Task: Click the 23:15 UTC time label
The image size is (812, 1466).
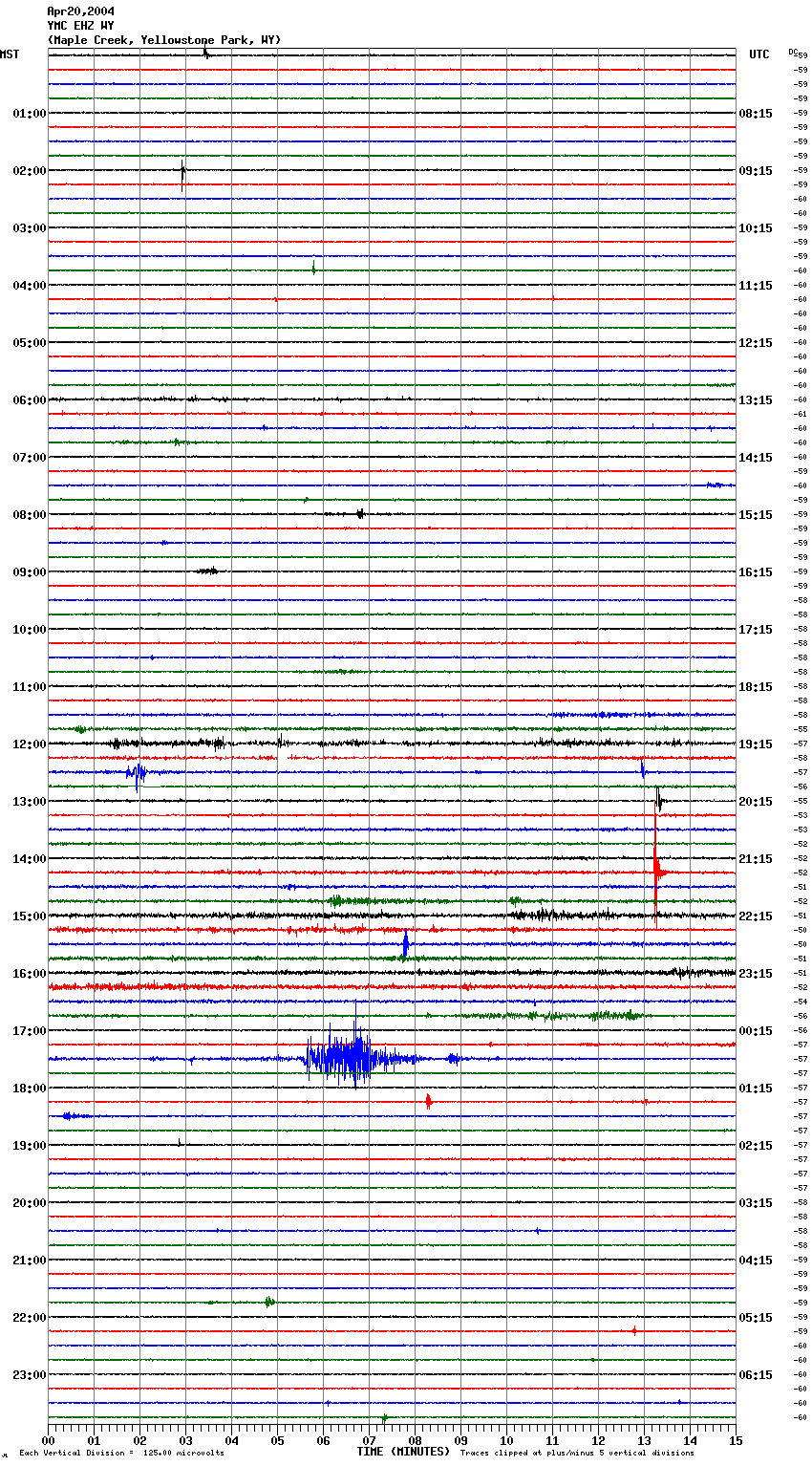Action: (x=756, y=974)
